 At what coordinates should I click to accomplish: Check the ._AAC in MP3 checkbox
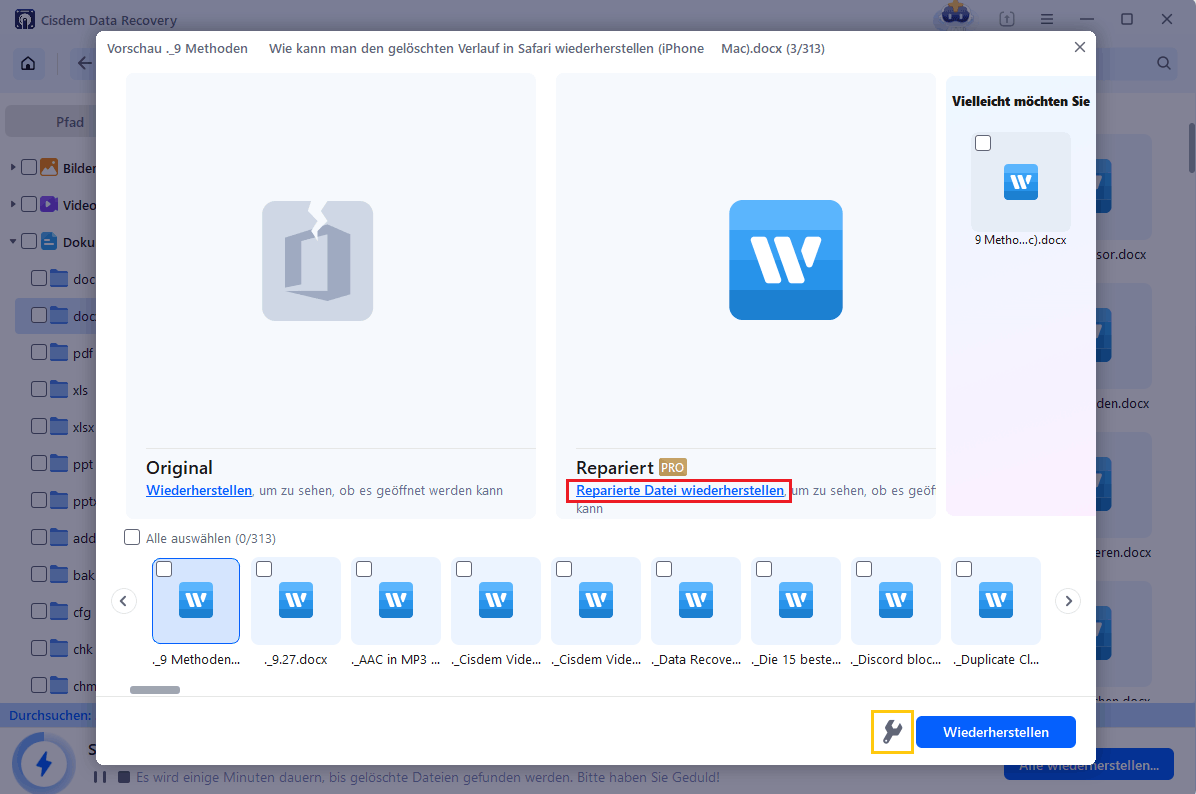[364, 569]
